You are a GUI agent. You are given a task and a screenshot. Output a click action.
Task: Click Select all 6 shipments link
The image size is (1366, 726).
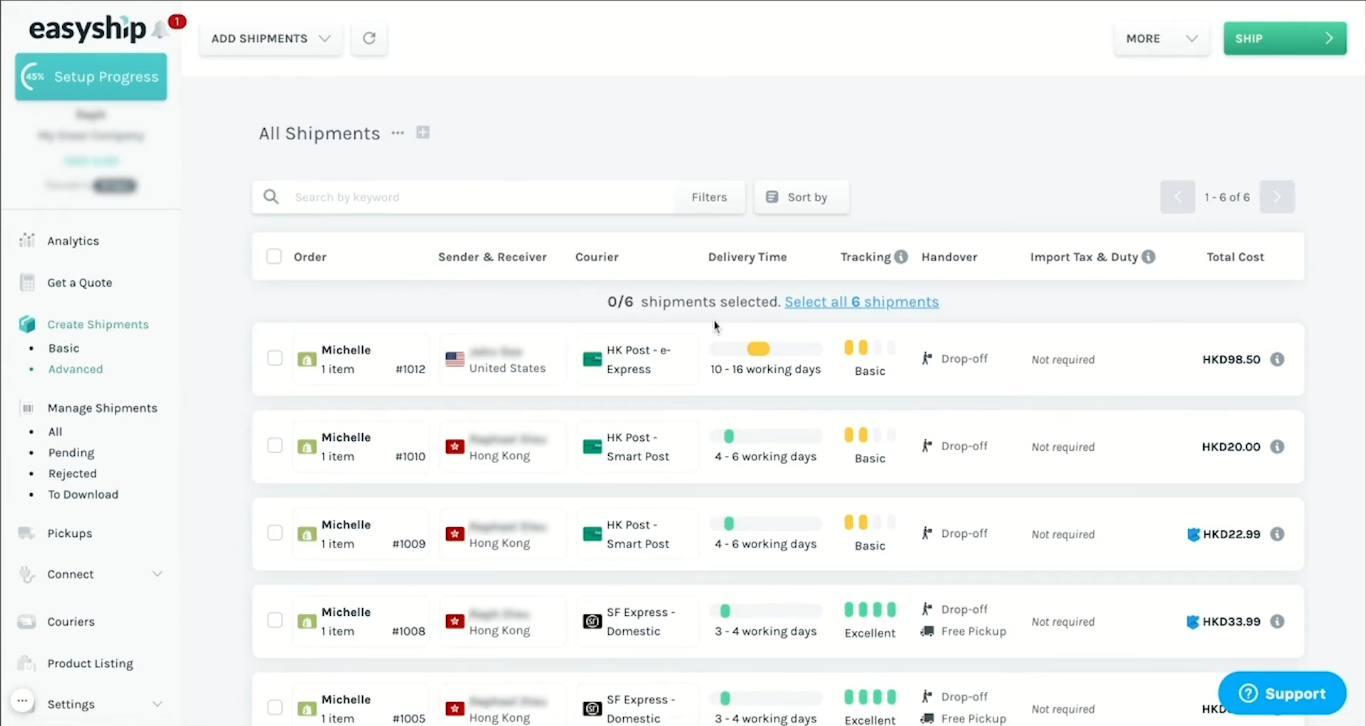tap(861, 302)
